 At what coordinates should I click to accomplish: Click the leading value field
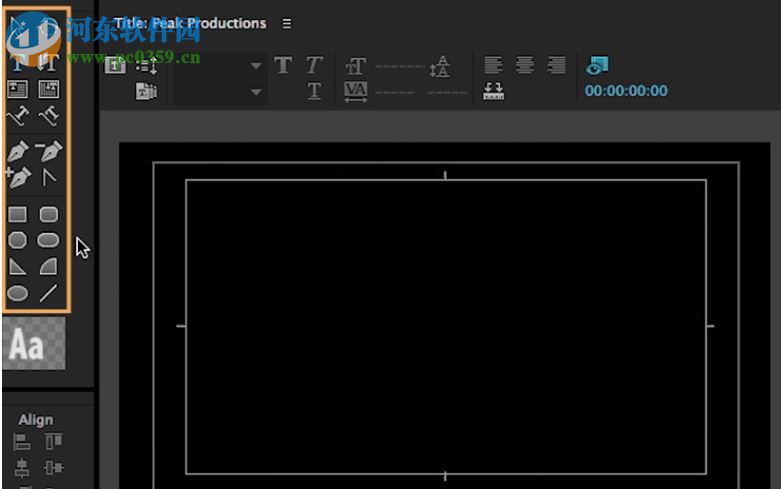pos(447,92)
